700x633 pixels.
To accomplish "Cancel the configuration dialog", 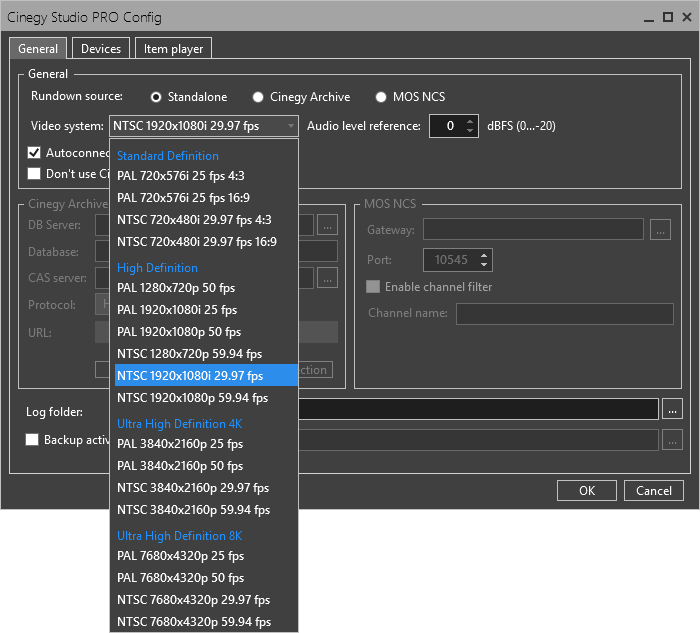I will (x=654, y=491).
